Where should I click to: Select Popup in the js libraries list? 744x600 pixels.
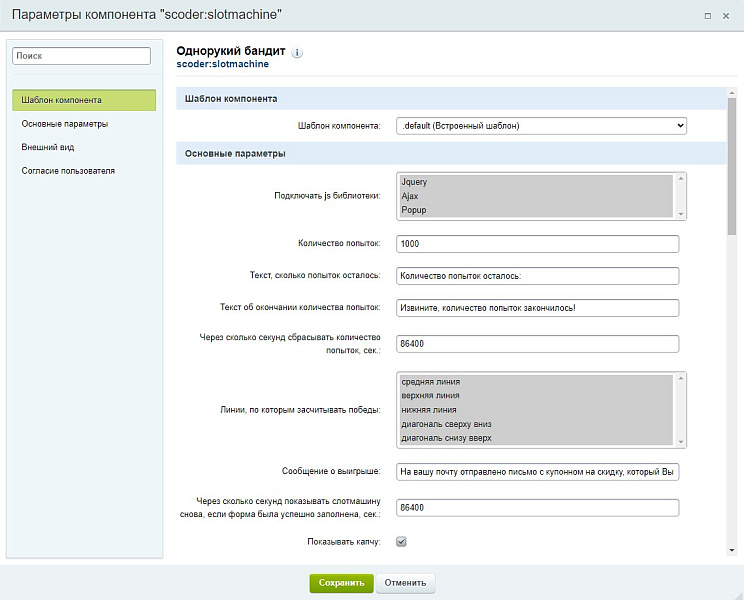[414, 211]
